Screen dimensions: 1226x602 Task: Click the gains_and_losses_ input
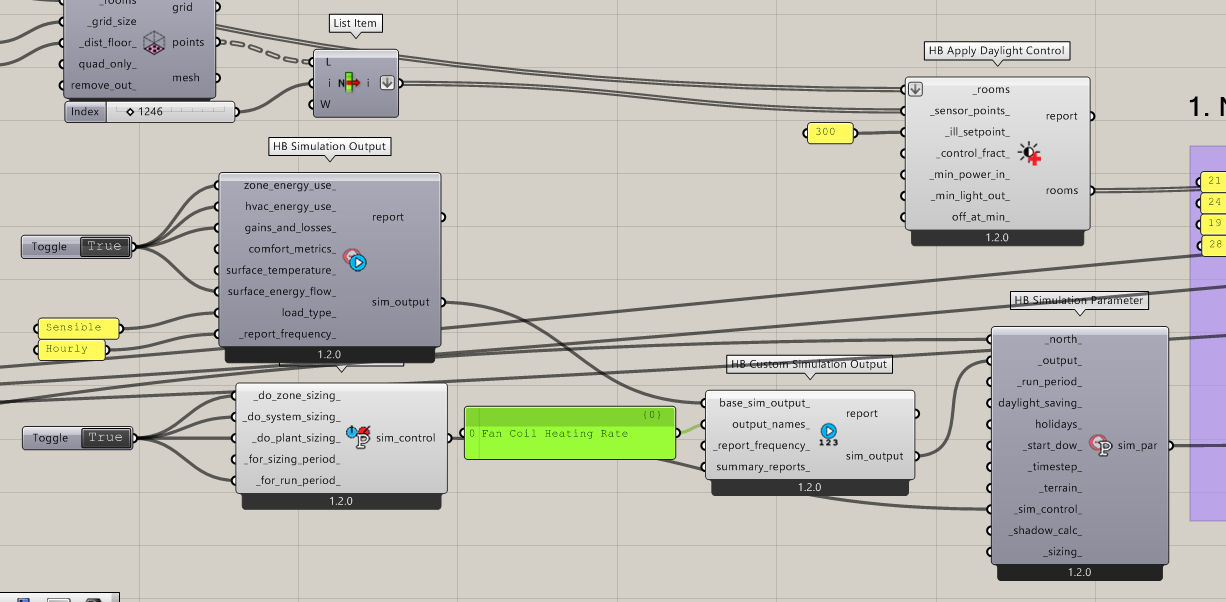(290, 228)
